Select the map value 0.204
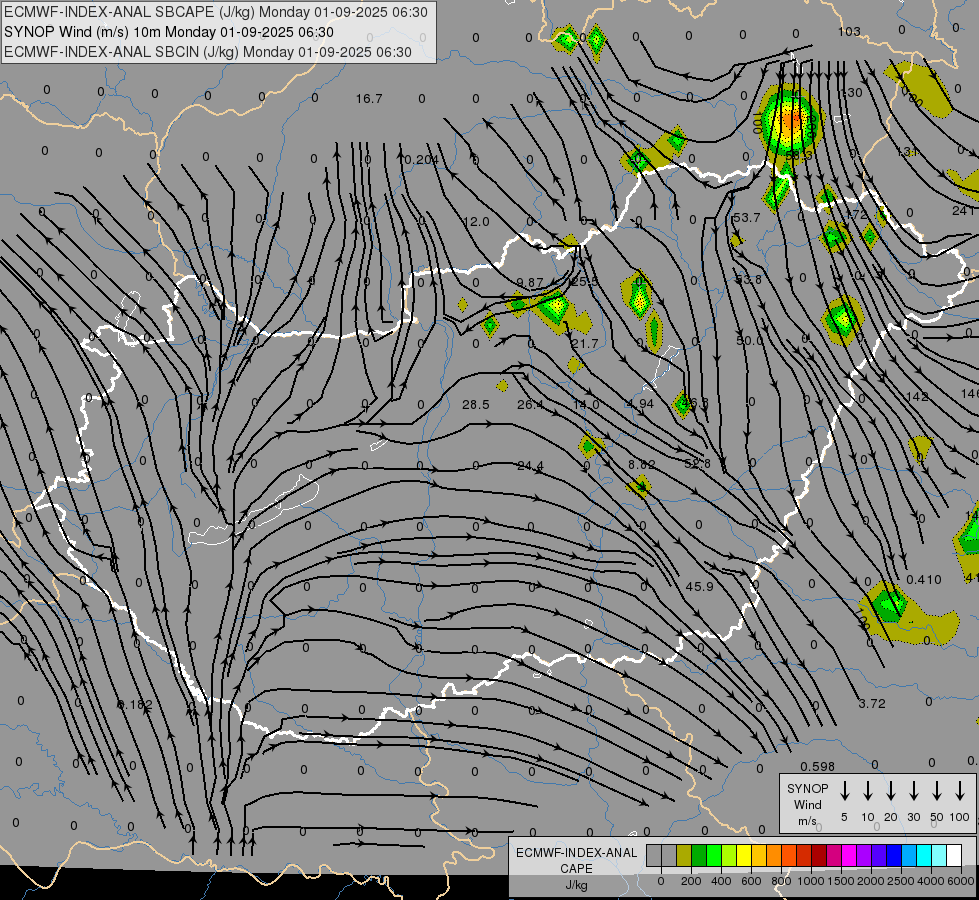 click(x=421, y=160)
